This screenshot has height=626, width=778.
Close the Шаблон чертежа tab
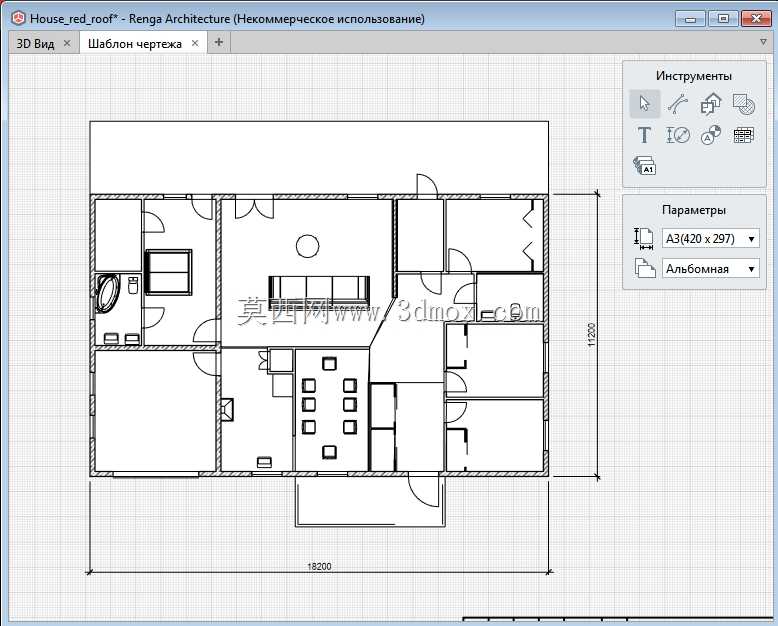click(195, 43)
